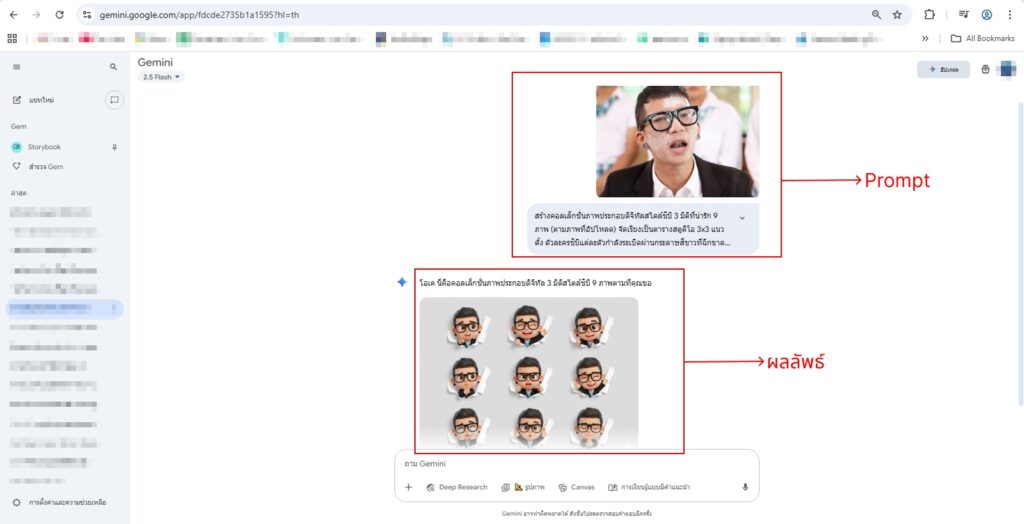
Task: Click the pin icon beside Storybook
Action: click(114, 147)
